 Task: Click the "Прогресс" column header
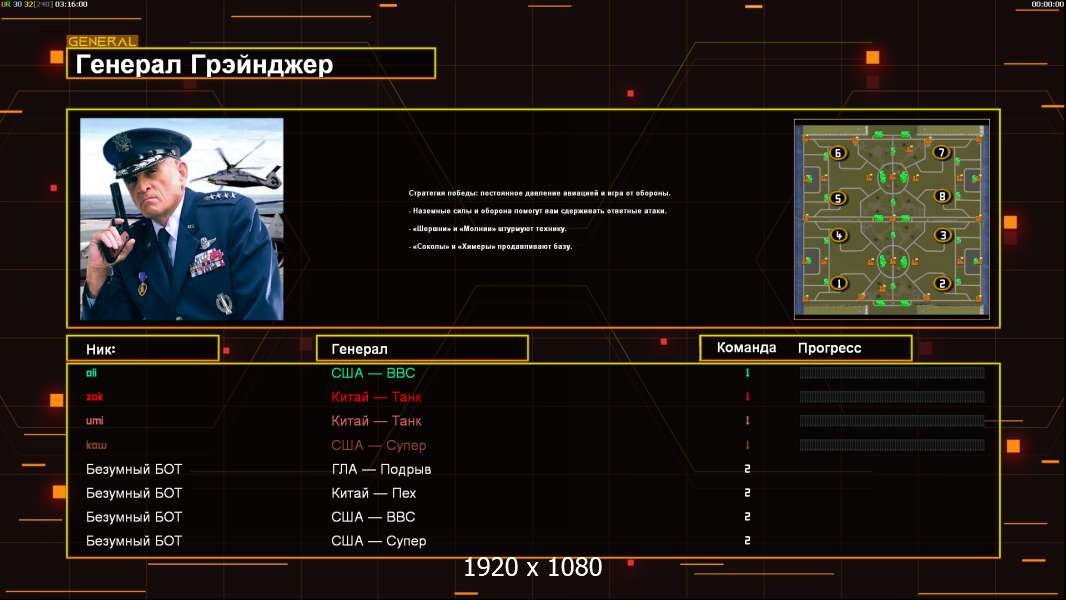coord(829,348)
